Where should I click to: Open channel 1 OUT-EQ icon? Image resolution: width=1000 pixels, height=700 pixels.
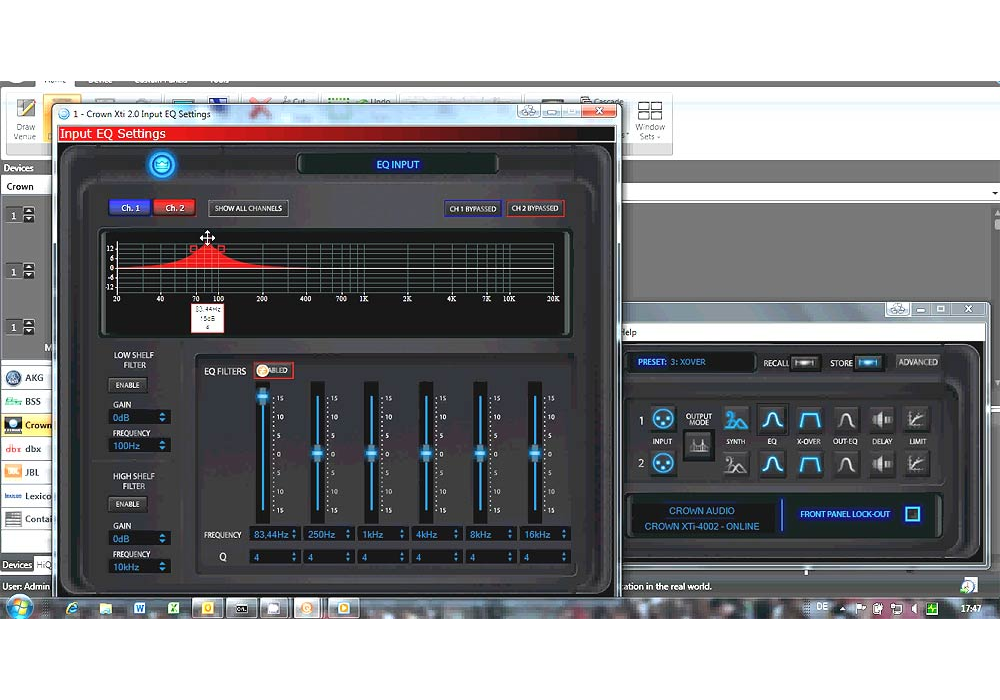pyautogui.click(x=846, y=419)
